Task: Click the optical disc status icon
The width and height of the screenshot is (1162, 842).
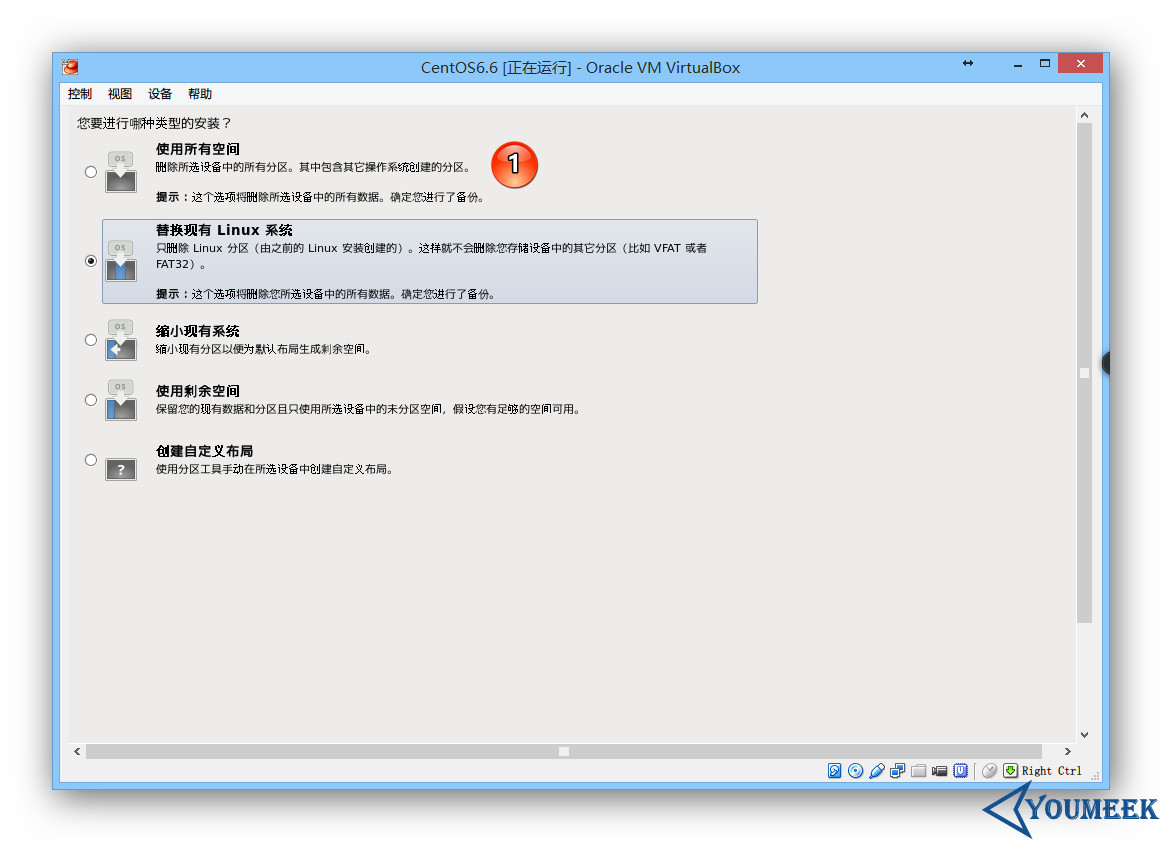Action: point(856,770)
